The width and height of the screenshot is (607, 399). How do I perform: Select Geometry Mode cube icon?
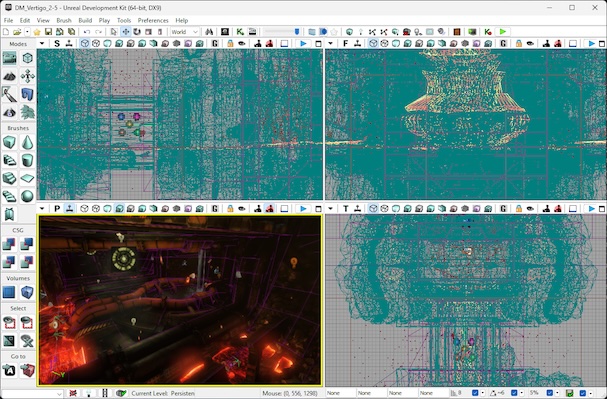coord(27,58)
